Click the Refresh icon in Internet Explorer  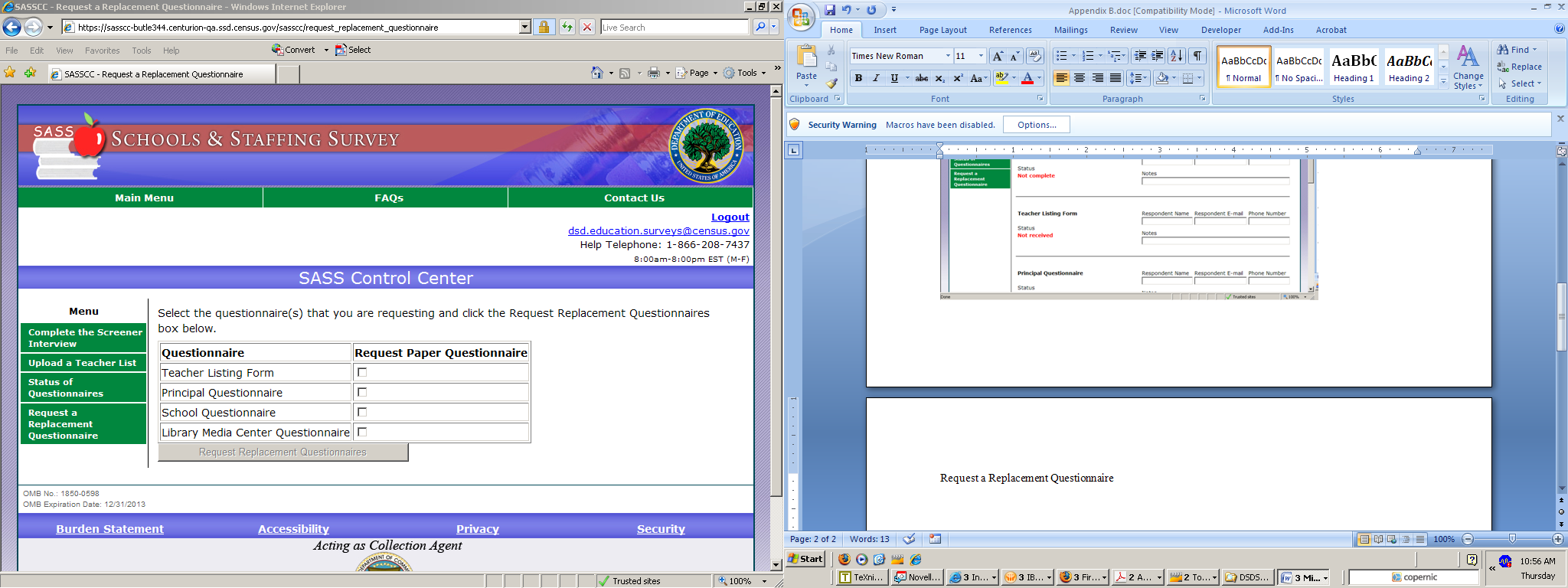click(x=567, y=28)
